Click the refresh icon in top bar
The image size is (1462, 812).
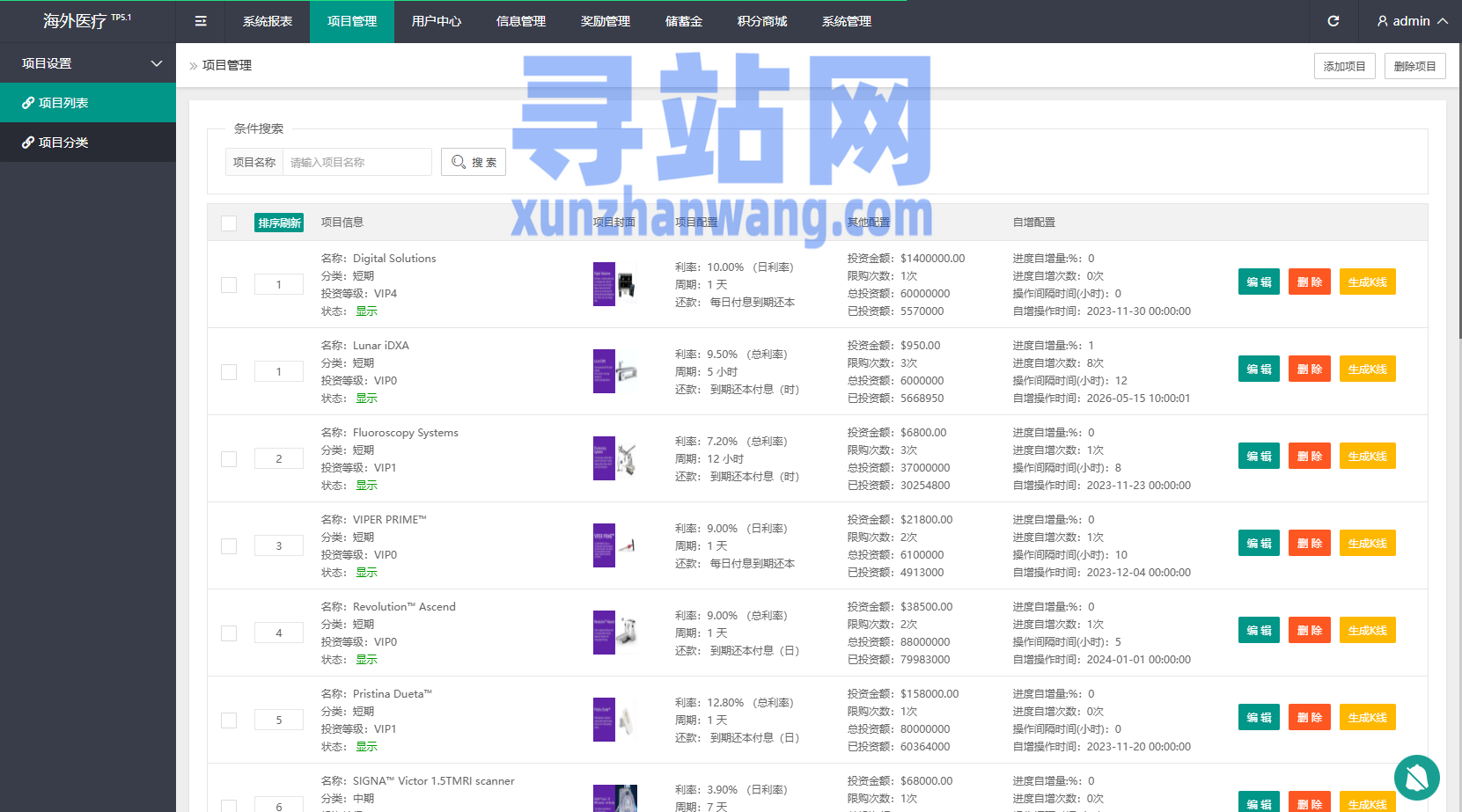(1333, 21)
